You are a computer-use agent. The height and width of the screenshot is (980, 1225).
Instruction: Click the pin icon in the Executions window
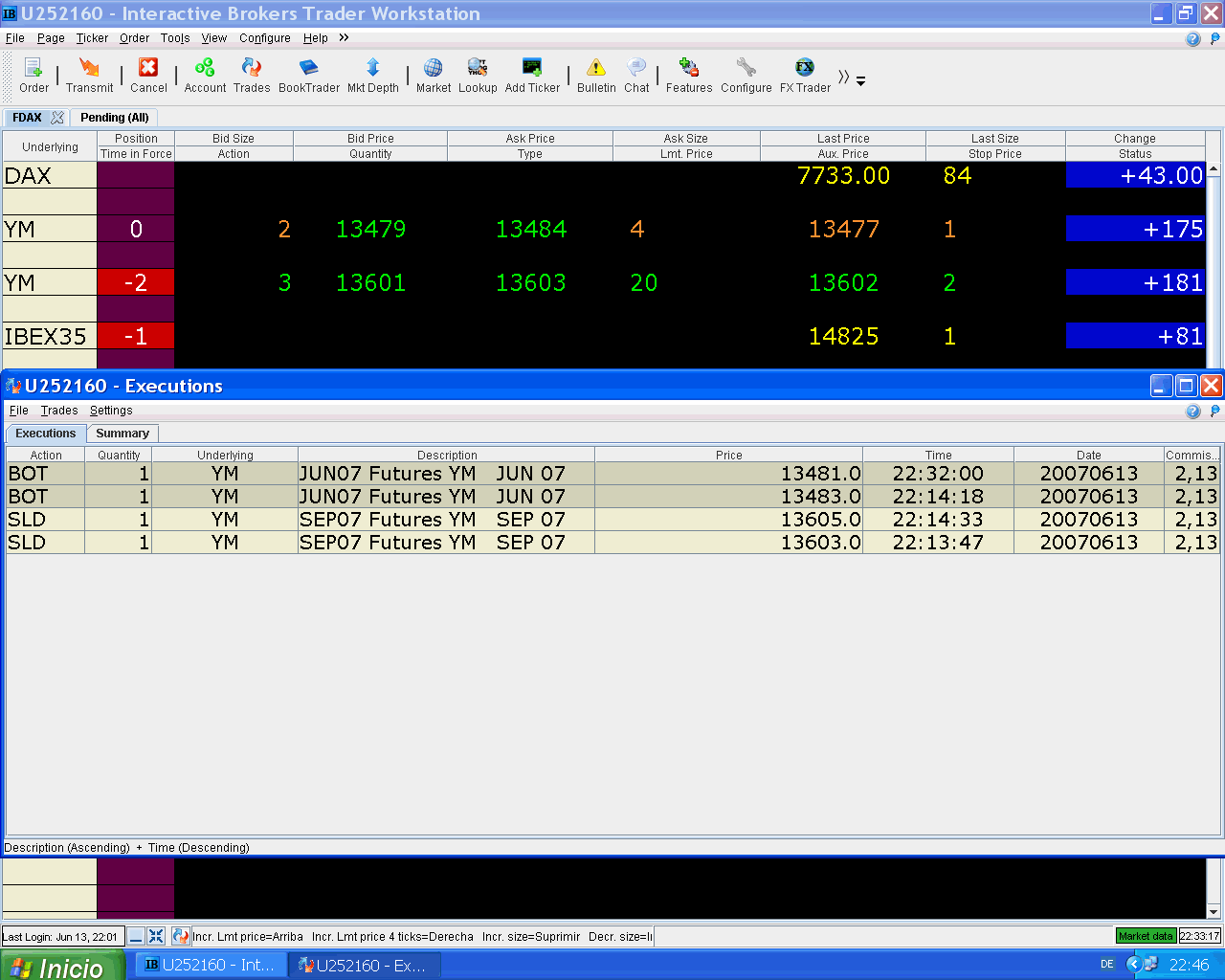(1215, 412)
